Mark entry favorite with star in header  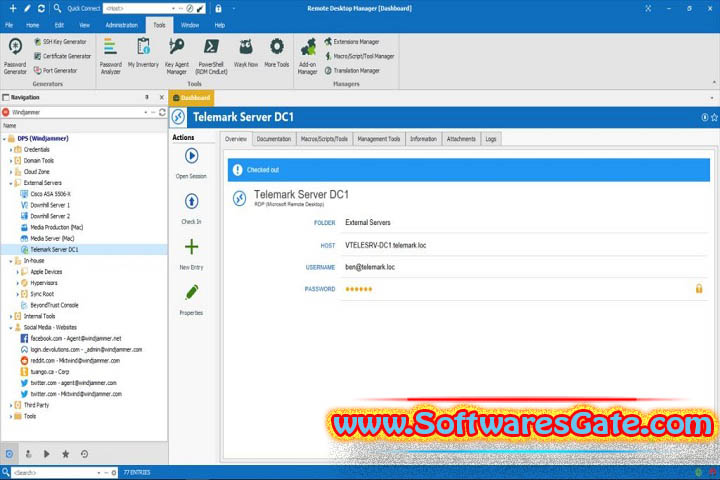click(714, 118)
